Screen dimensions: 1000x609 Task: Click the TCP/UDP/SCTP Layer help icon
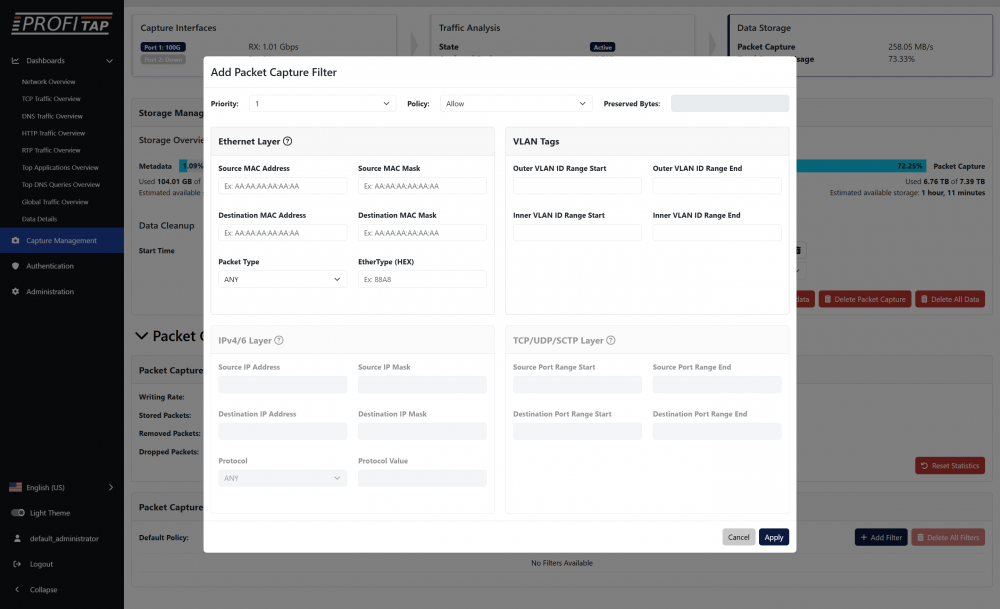[611, 341]
